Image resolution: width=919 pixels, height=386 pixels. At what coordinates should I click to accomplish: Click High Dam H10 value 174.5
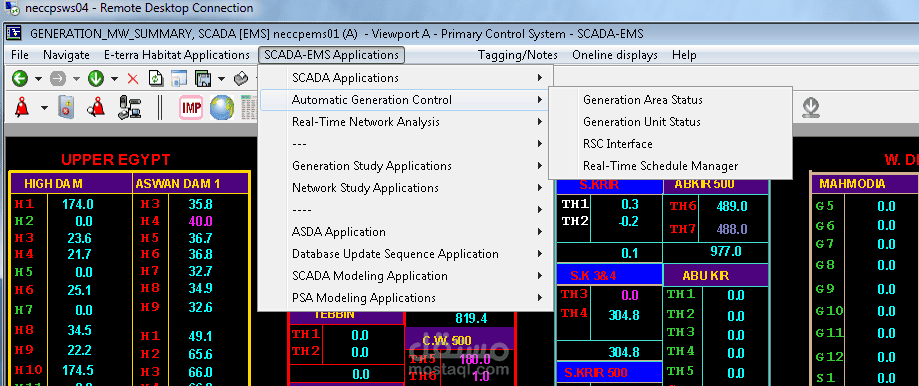click(x=78, y=371)
